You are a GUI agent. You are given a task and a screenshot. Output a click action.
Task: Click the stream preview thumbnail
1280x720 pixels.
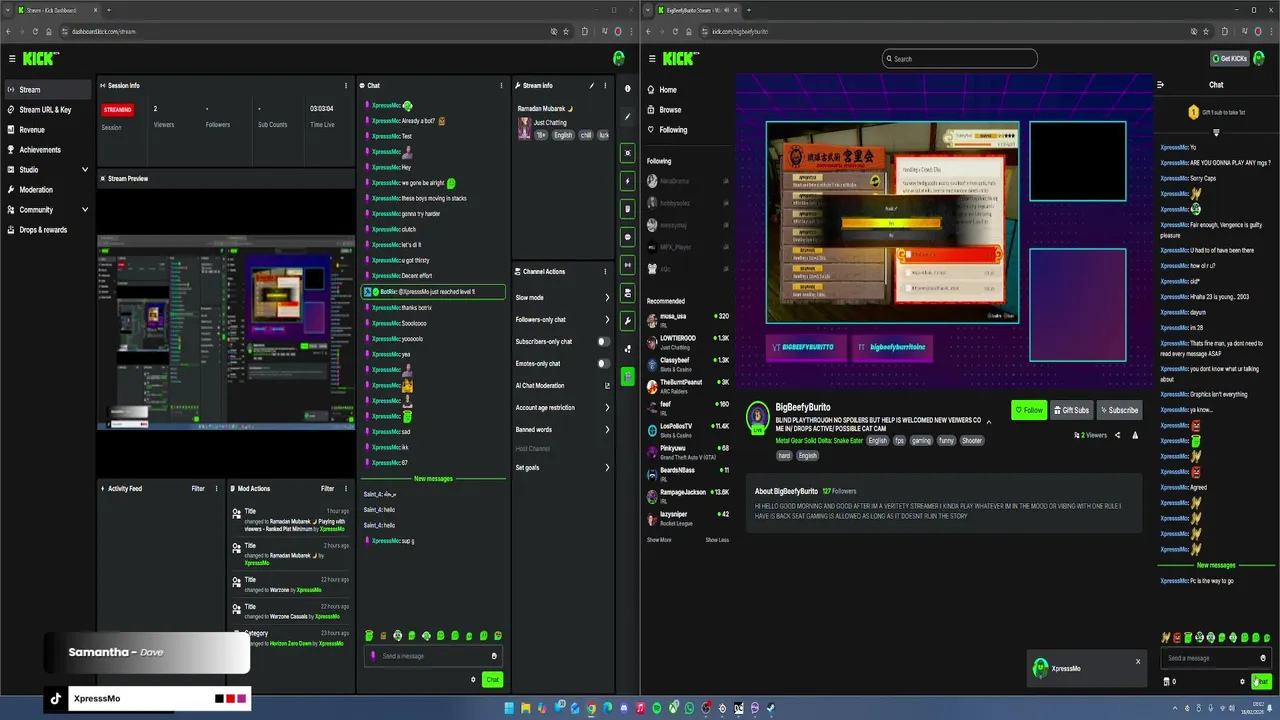226,333
